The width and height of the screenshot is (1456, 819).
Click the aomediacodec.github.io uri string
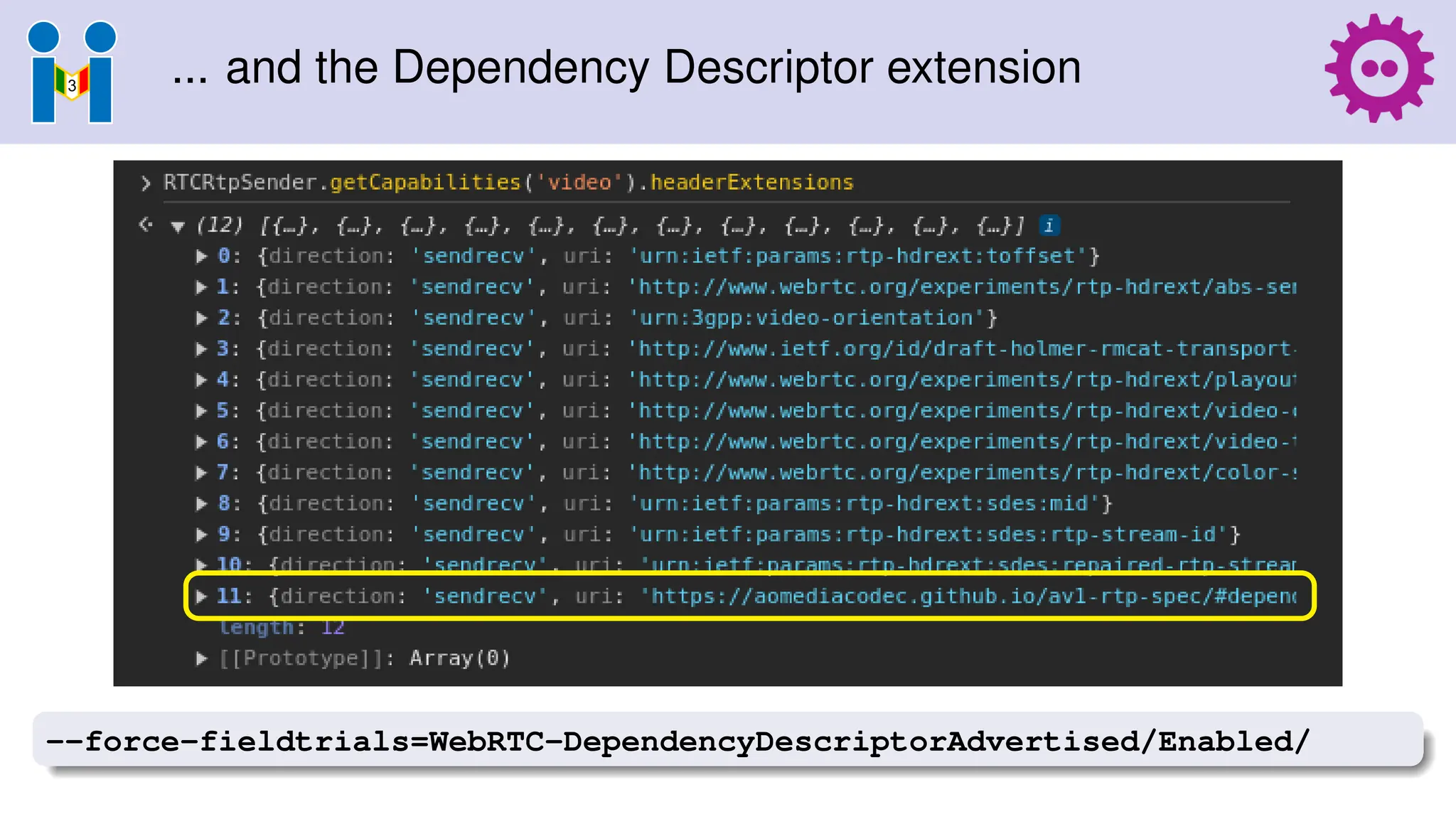(x=969, y=596)
